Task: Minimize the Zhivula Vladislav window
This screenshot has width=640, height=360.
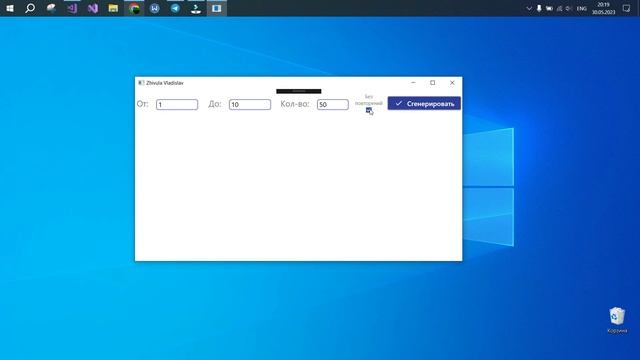Action: (413, 82)
